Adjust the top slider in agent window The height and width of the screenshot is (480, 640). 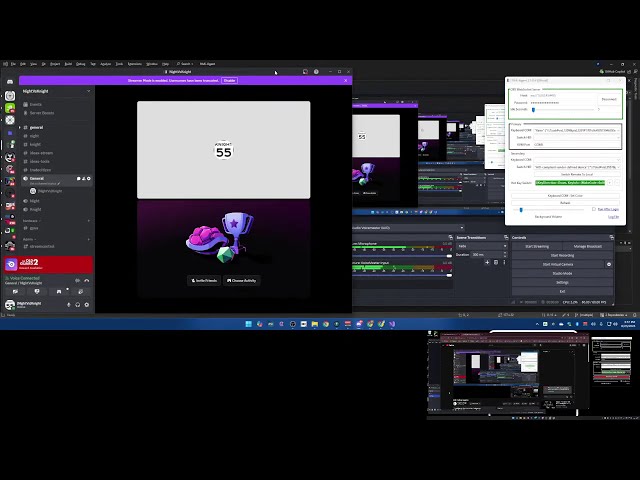click(x=563, y=109)
